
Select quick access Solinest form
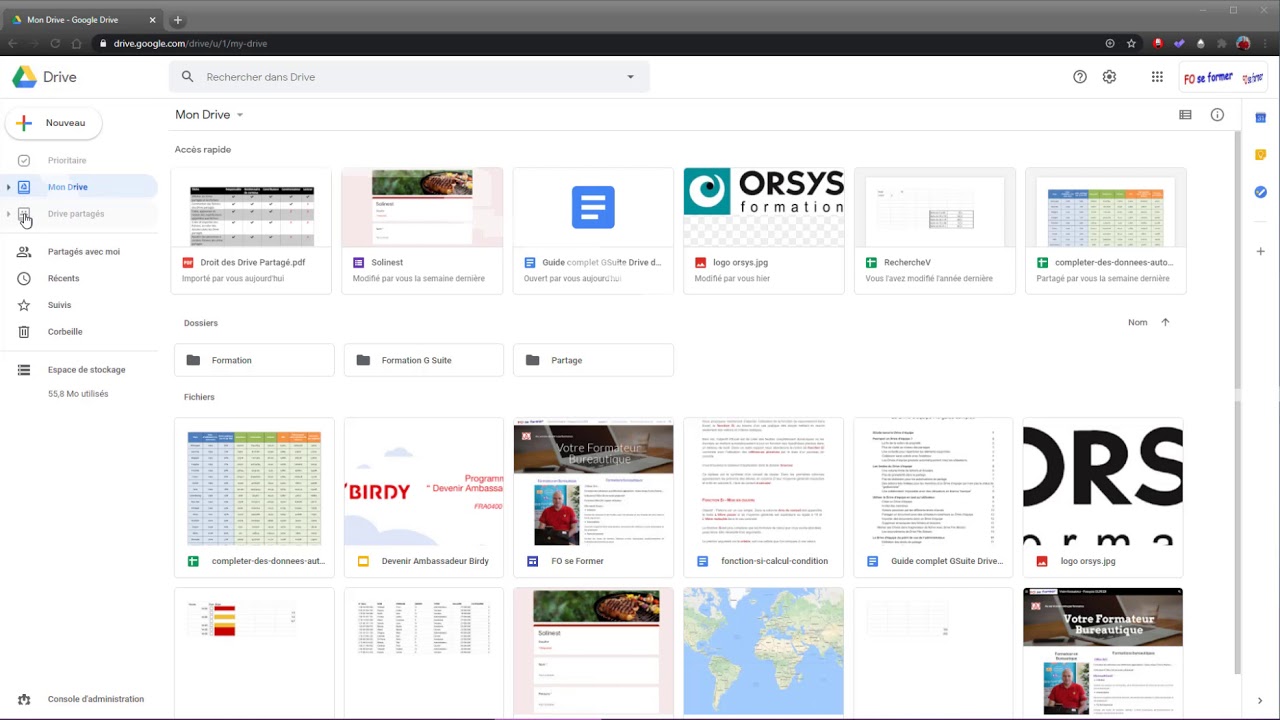coord(422,231)
